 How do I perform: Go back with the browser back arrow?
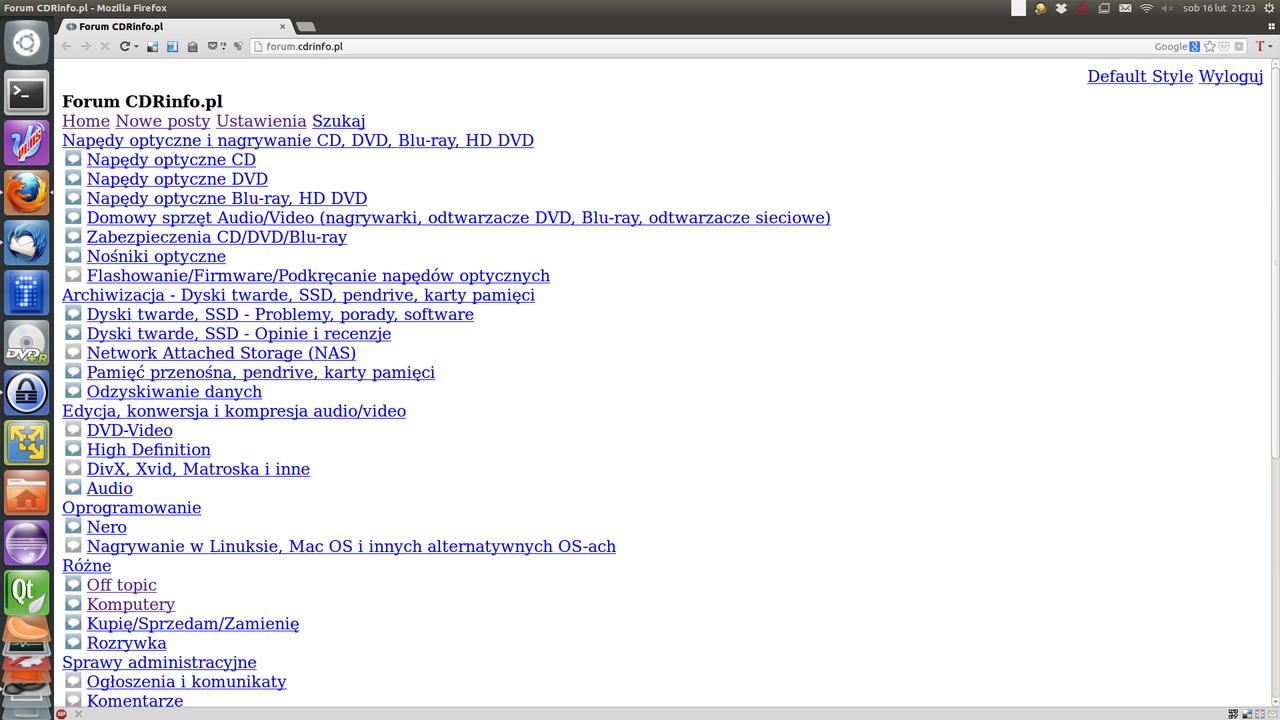[66, 46]
